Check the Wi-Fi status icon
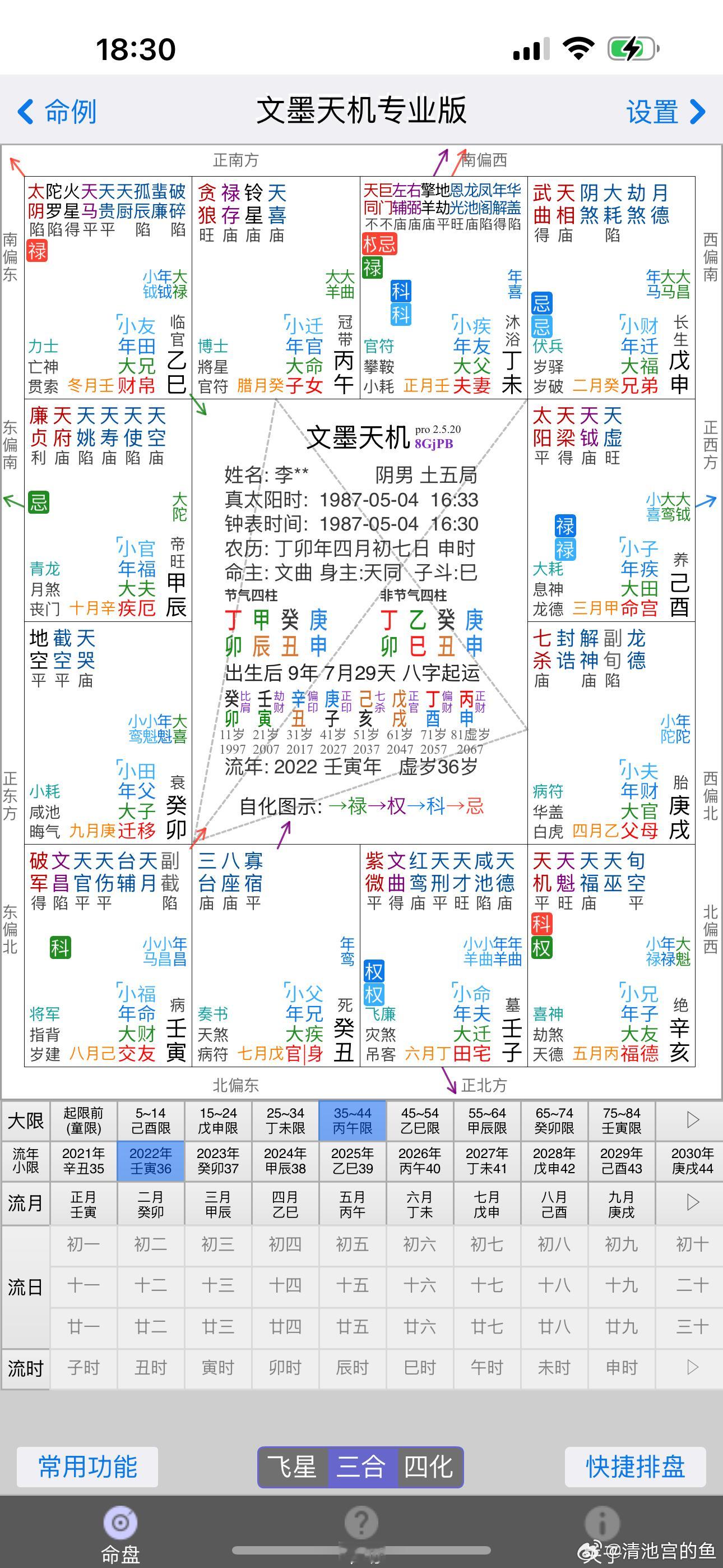 pos(578,48)
